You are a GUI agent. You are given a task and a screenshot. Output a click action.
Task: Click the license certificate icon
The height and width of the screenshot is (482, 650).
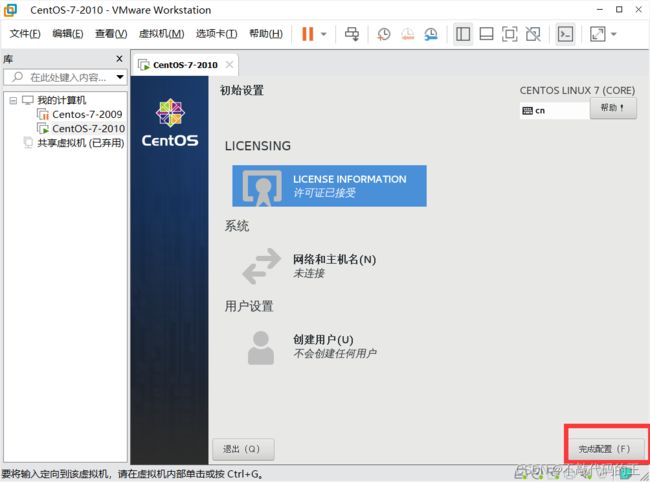[x=262, y=188]
